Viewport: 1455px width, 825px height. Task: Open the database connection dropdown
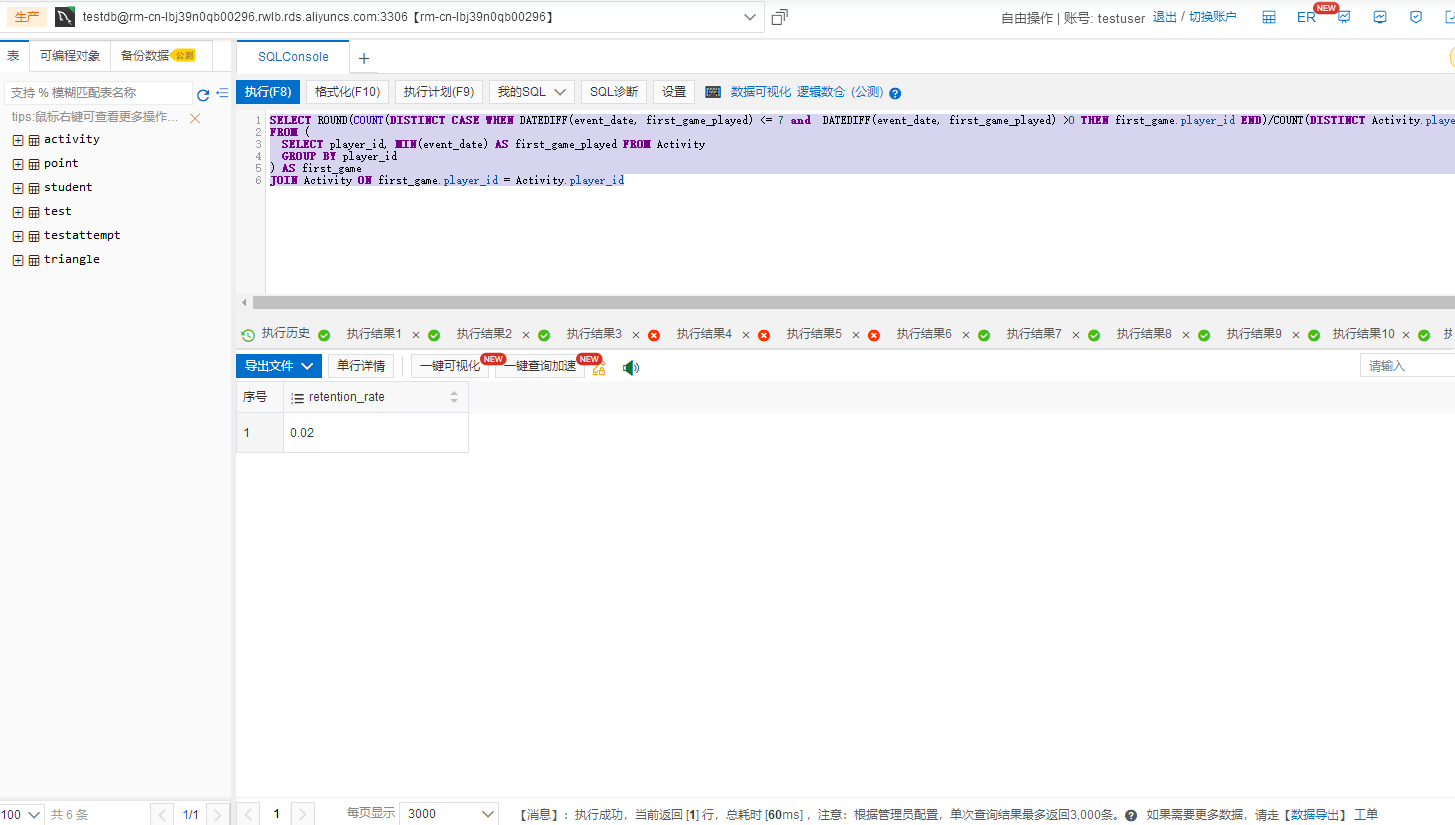(x=750, y=17)
